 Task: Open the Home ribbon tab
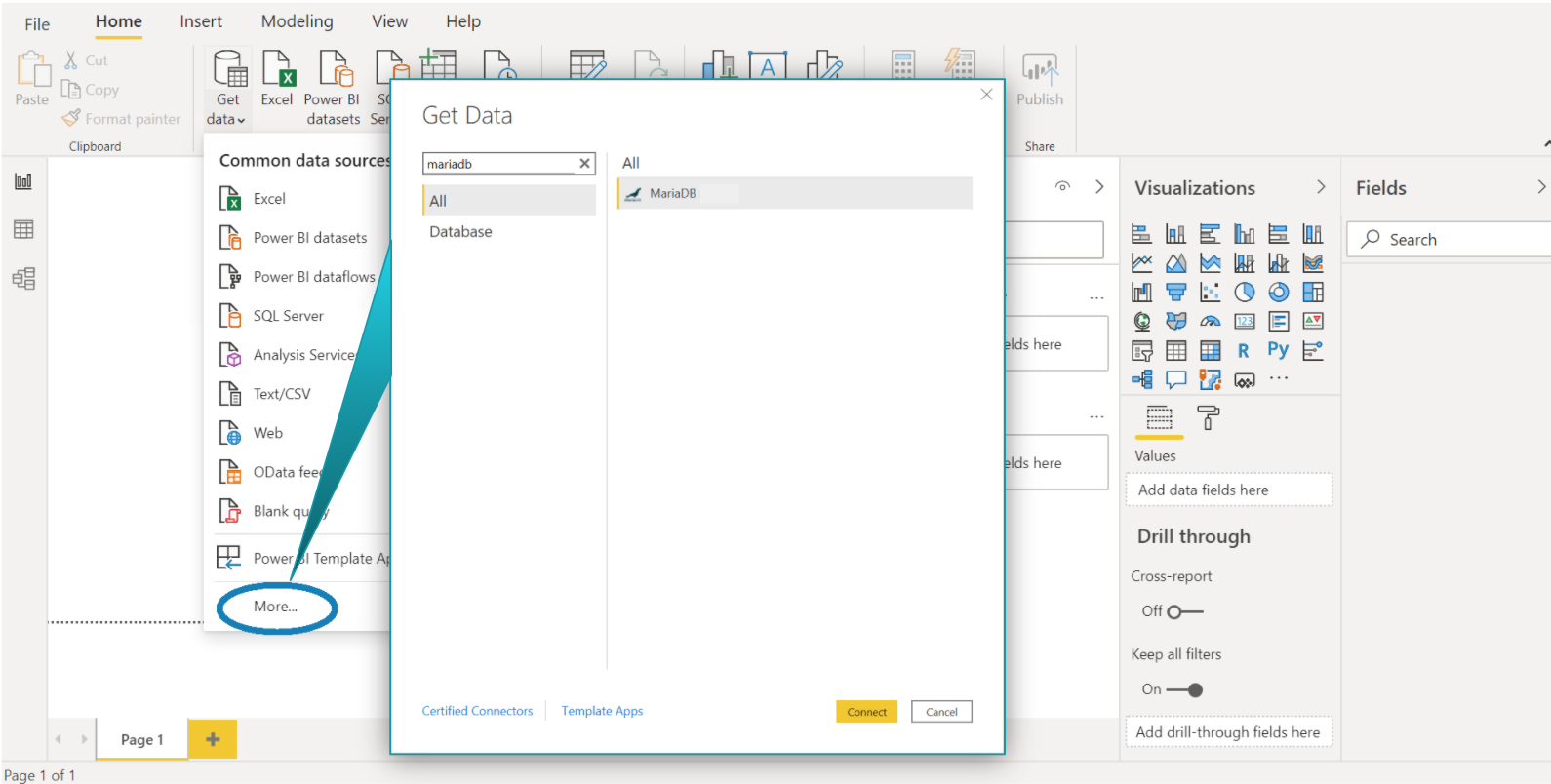click(x=119, y=21)
